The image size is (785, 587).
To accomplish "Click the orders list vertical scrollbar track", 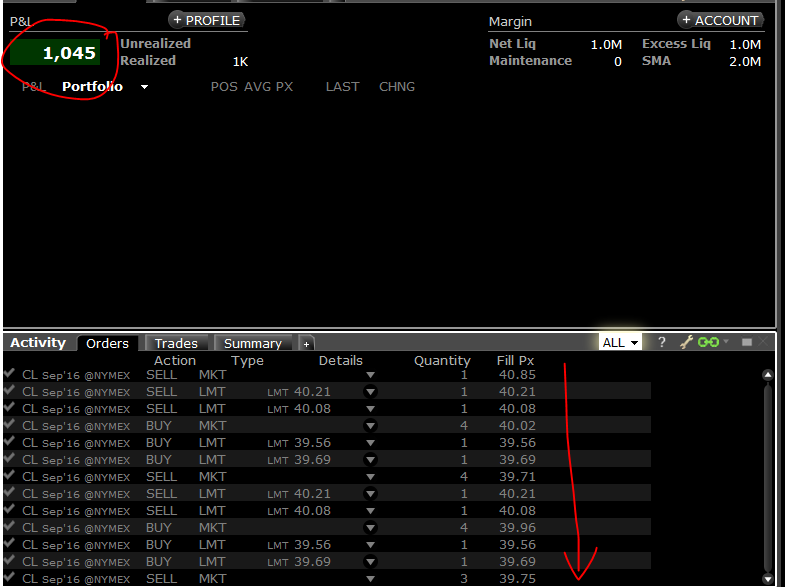I will (x=767, y=477).
